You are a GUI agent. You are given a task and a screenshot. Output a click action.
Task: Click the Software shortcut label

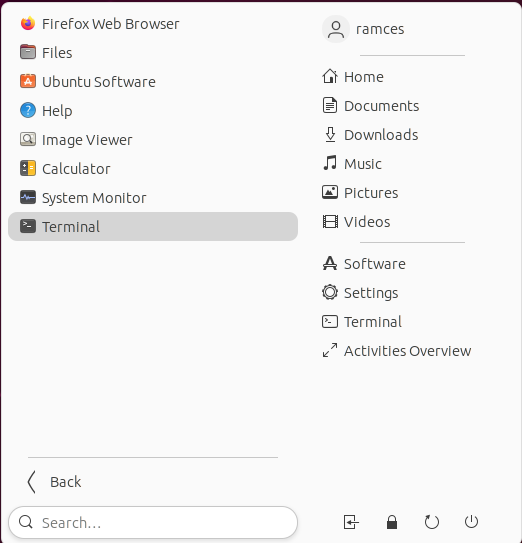(x=375, y=264)
